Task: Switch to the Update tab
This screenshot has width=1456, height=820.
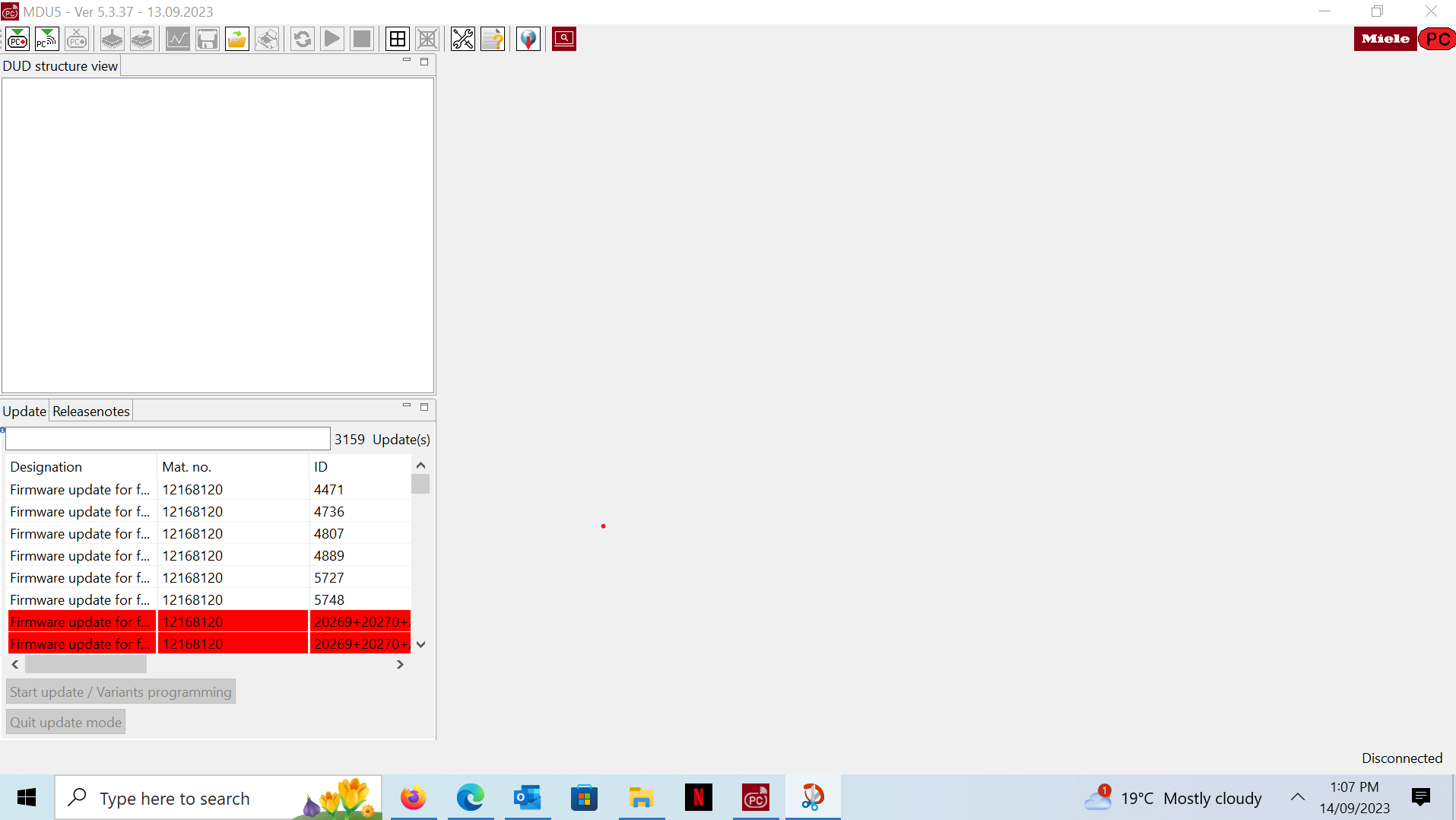Action: coord(23,411)
